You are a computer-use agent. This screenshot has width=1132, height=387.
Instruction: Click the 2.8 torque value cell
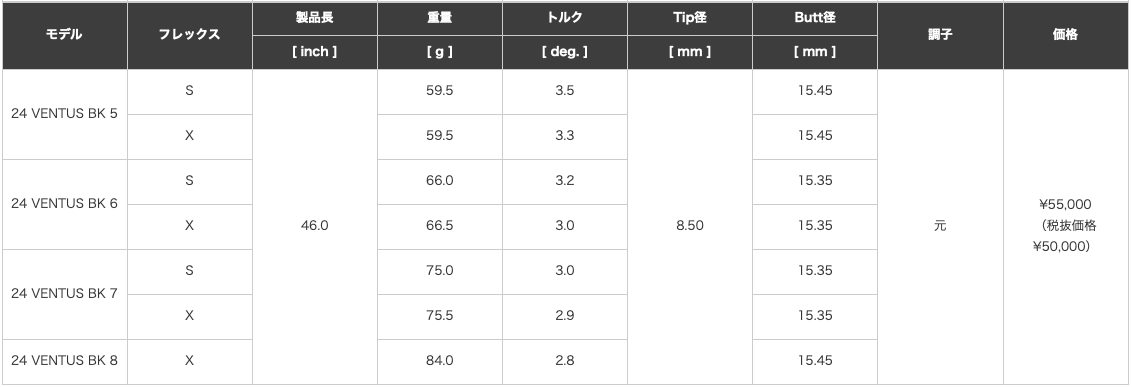click(565, 361)
